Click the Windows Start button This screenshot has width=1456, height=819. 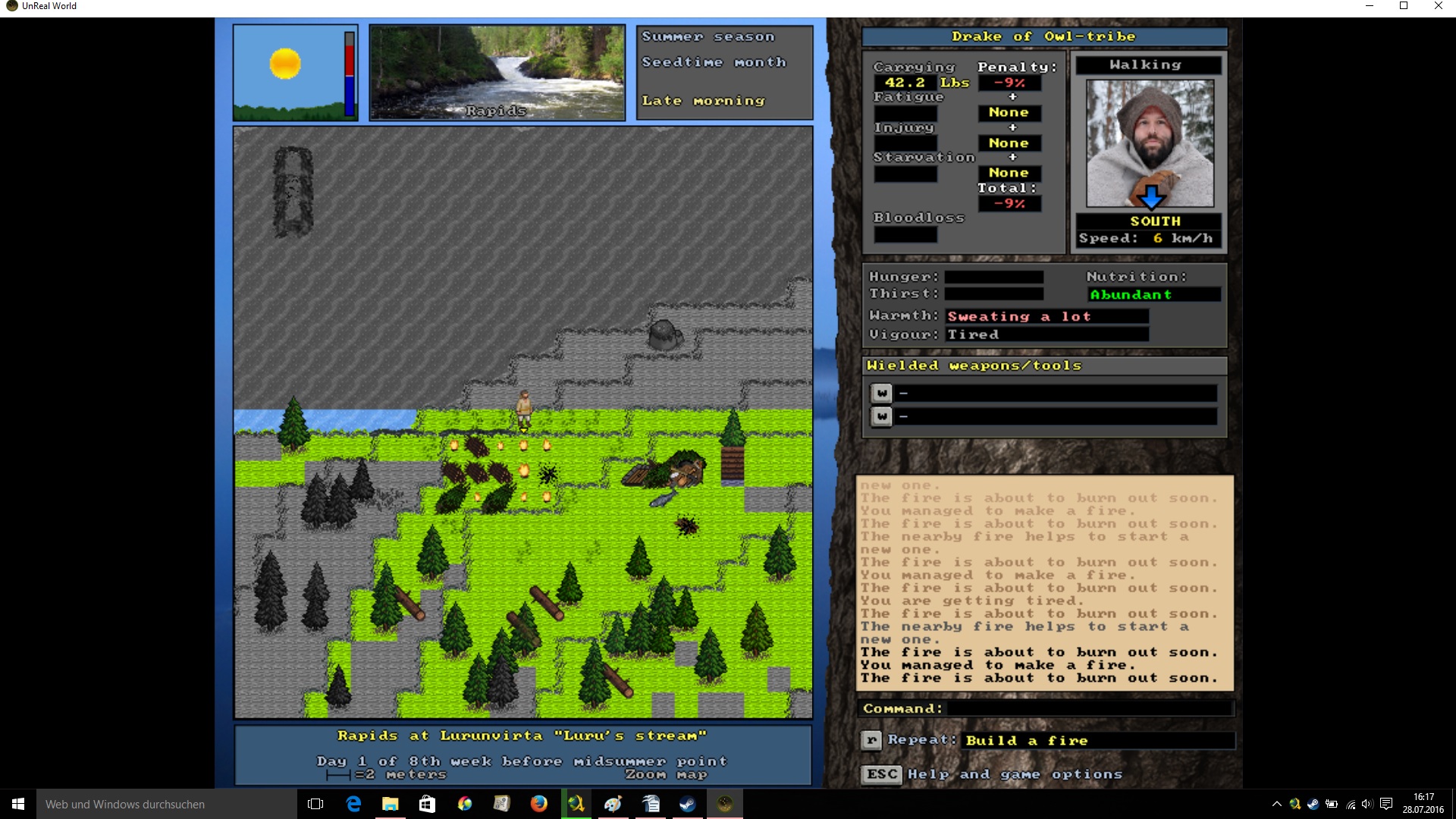point(18,804)
